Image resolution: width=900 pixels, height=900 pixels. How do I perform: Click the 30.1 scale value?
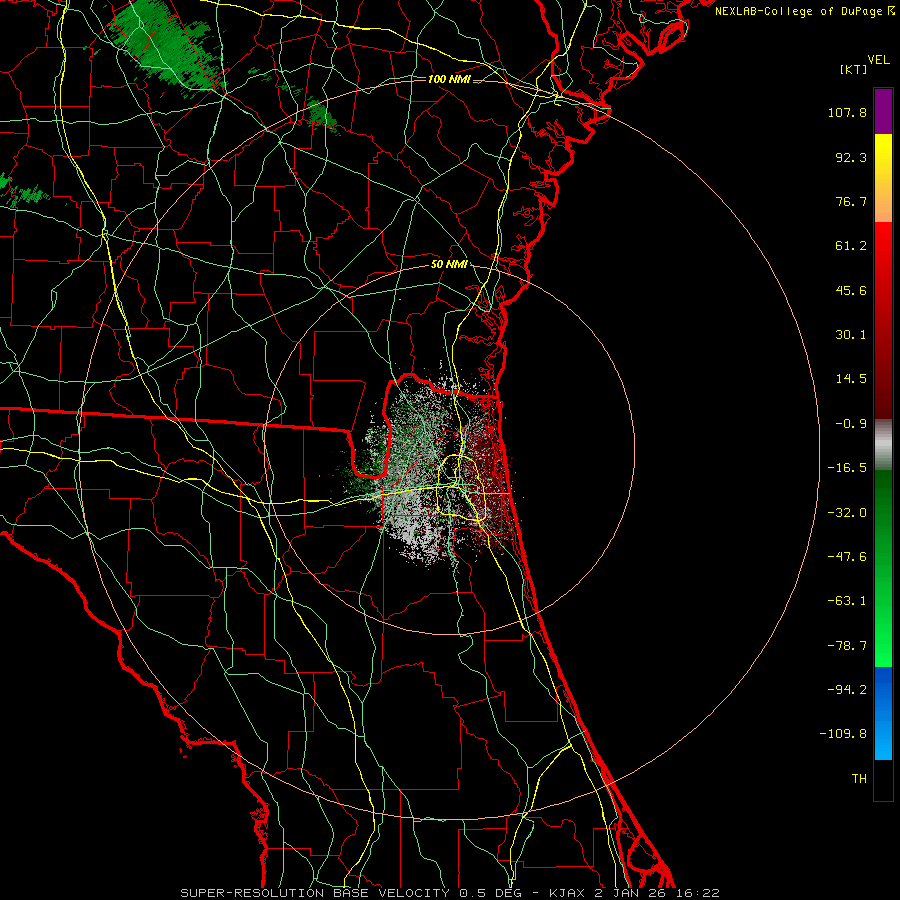click(851, 335)
